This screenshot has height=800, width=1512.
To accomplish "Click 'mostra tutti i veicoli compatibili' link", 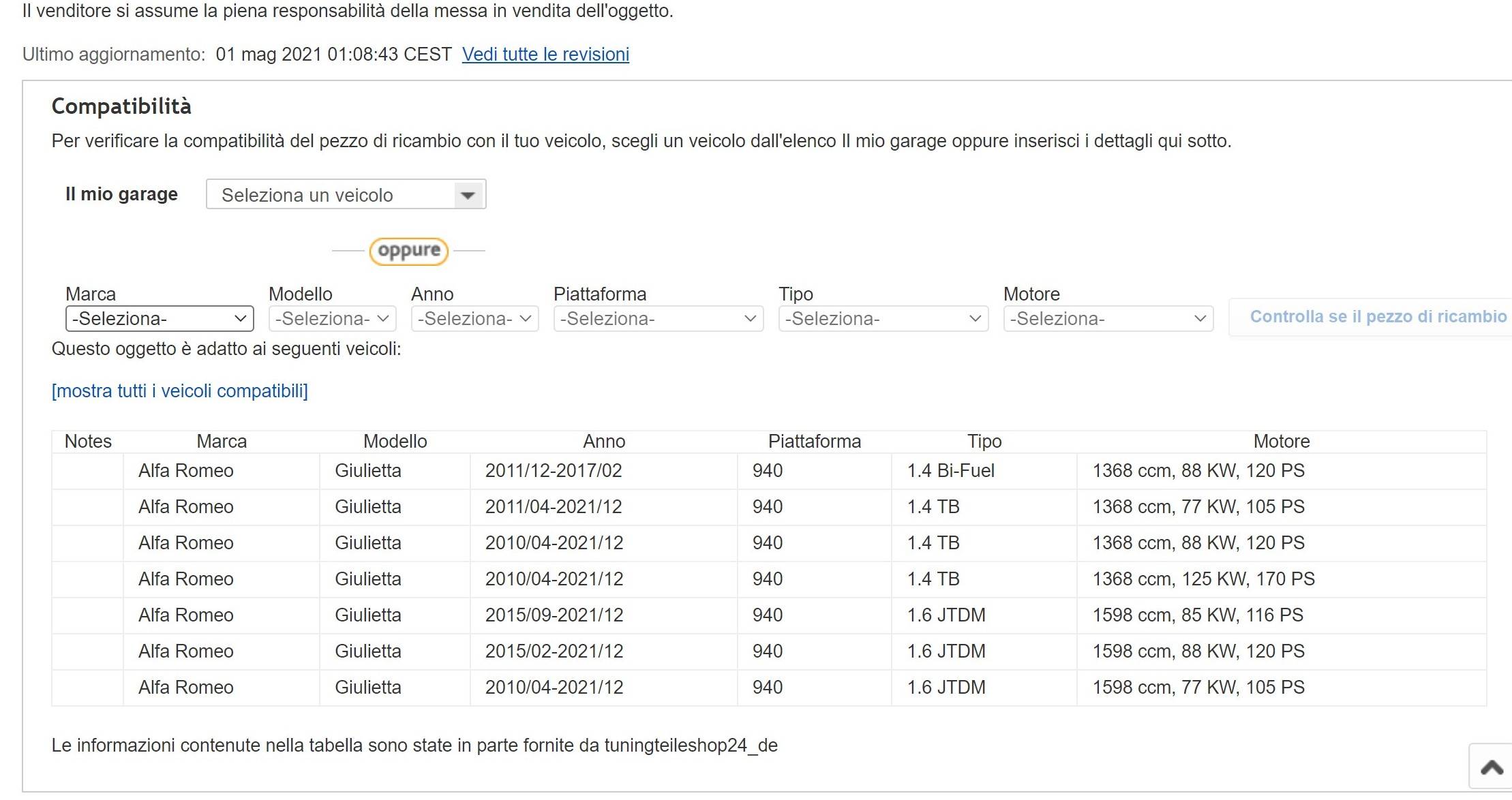I will coord(180,391).
